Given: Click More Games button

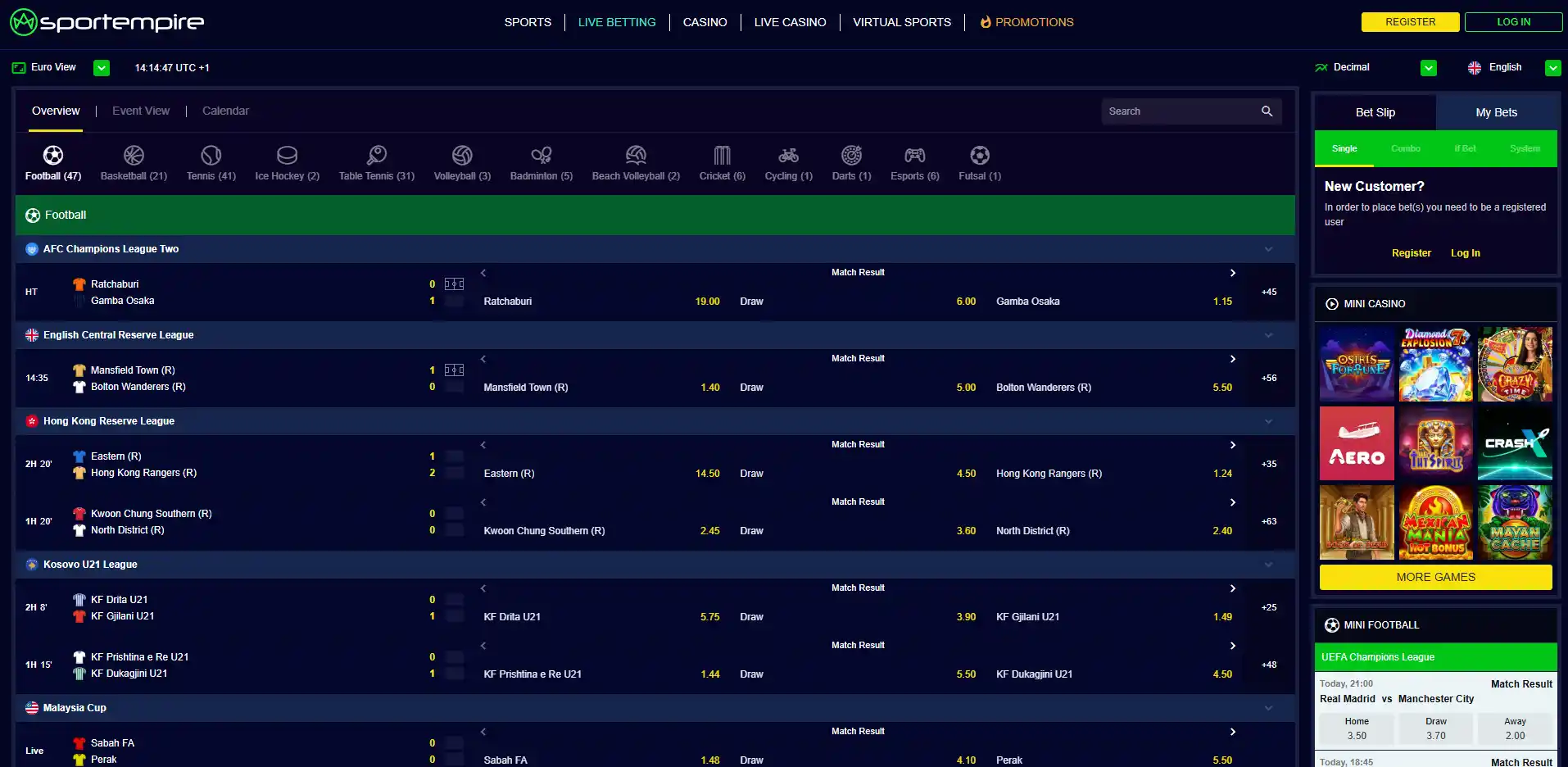Looking at the screenshot, I should click(1435, 577).
